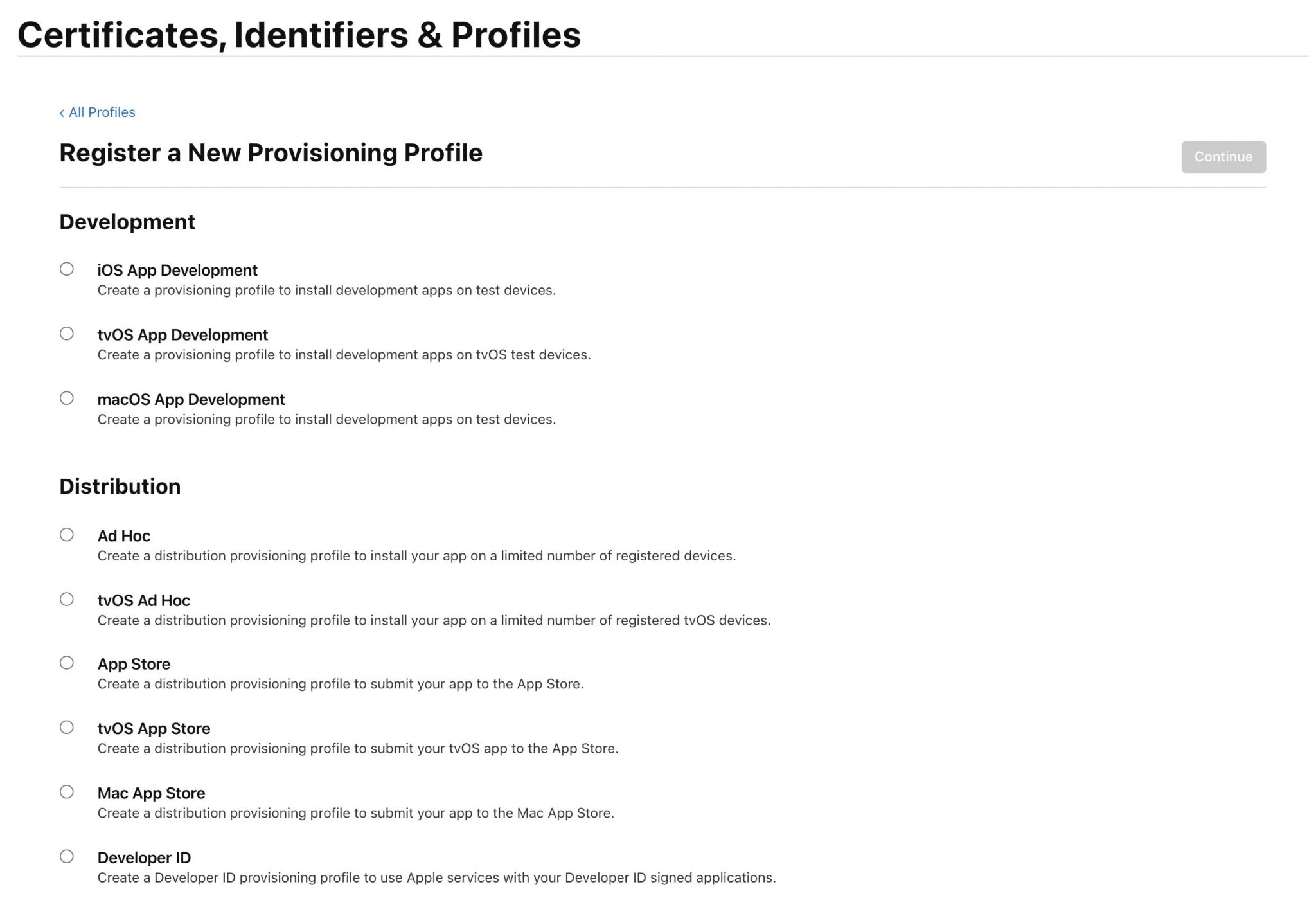Select the App Store distribution option

67,663
